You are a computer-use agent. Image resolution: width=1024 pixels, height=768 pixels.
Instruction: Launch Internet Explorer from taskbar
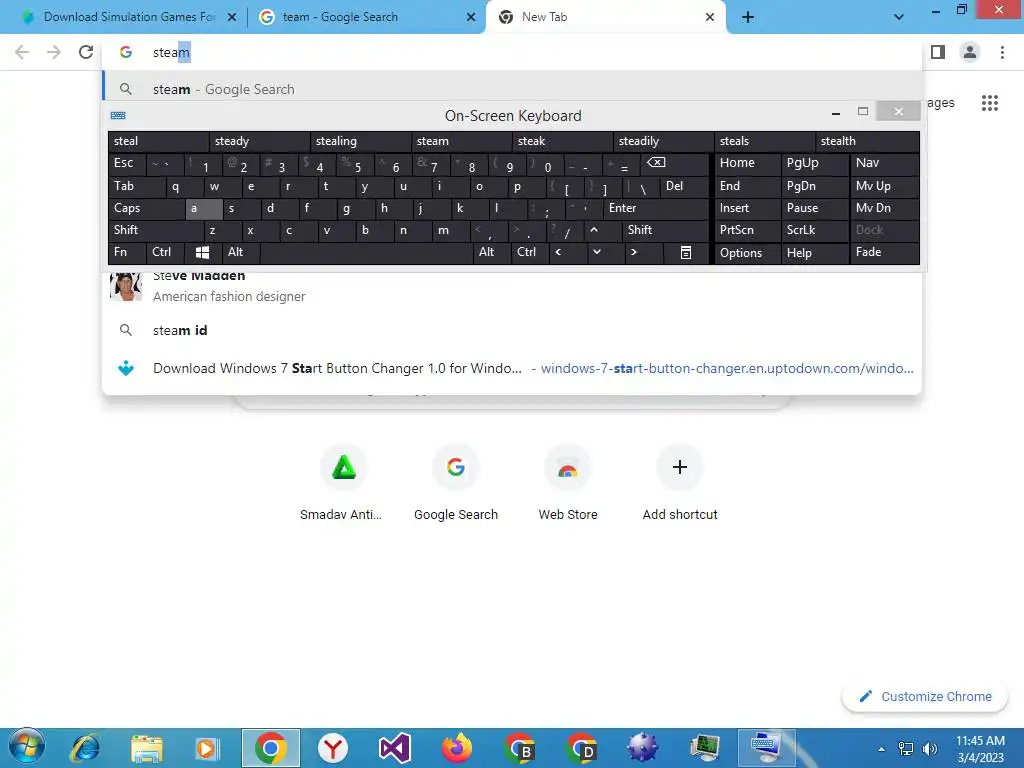pos(85,748)
